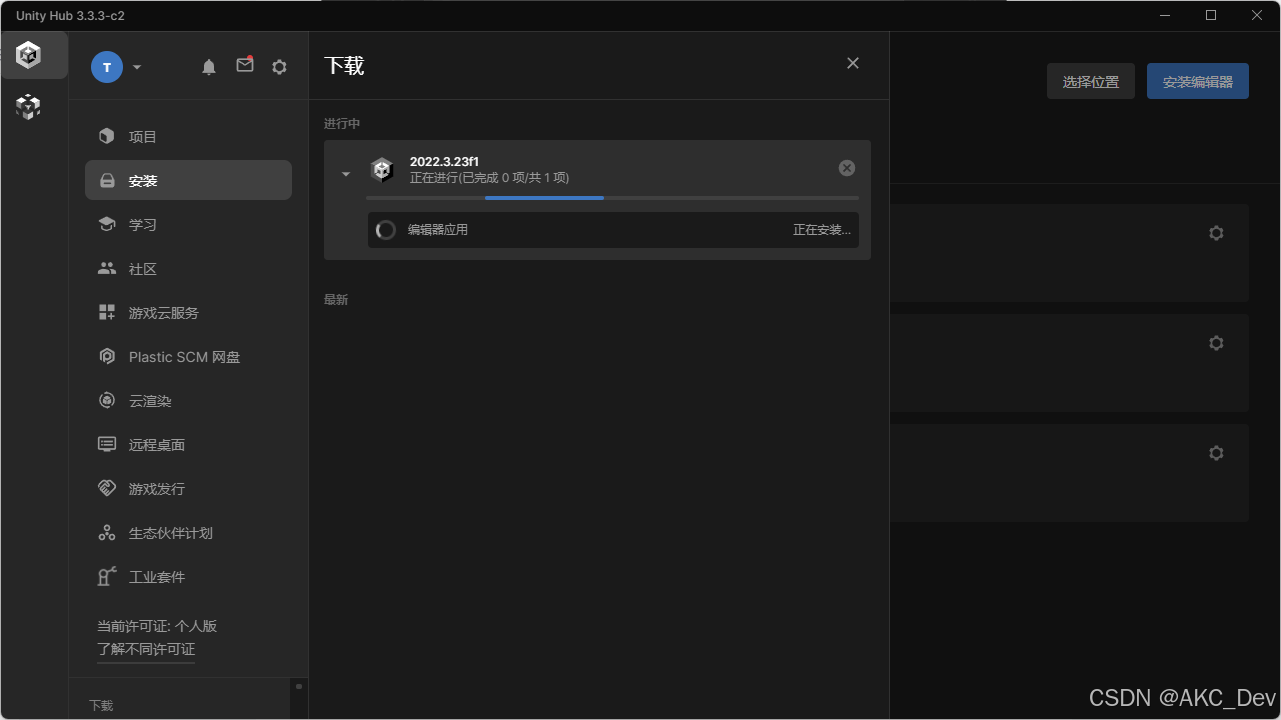Screen dimensions: 1281x720
Task: Click the 生态伙伴计划 nodes icon
Action: (107, 533)
